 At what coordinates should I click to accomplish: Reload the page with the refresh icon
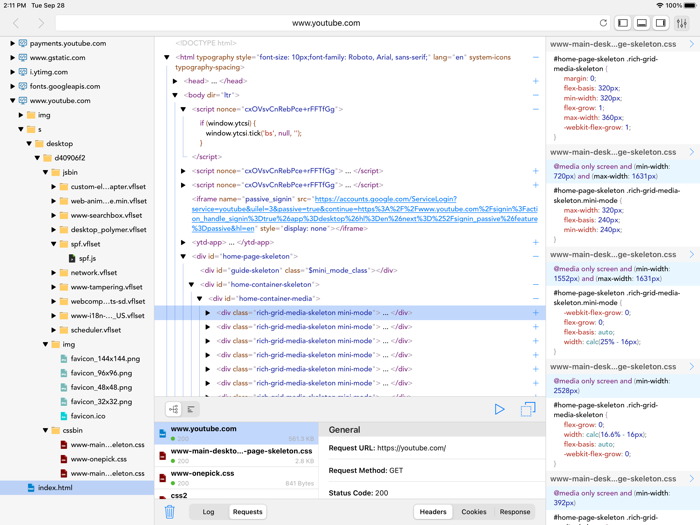coord(603,23)
